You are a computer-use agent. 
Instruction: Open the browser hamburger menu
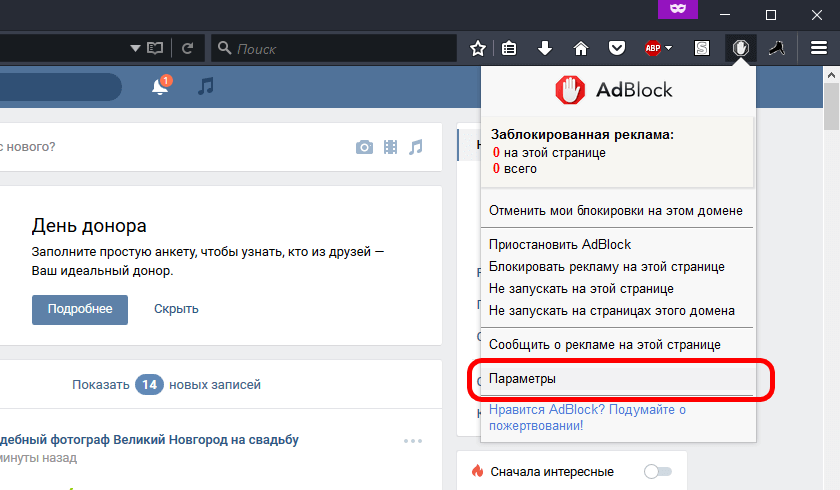[x=819, y=48]
